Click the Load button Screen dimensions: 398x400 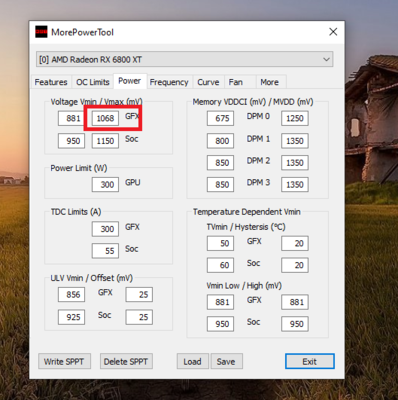[192, 361]
